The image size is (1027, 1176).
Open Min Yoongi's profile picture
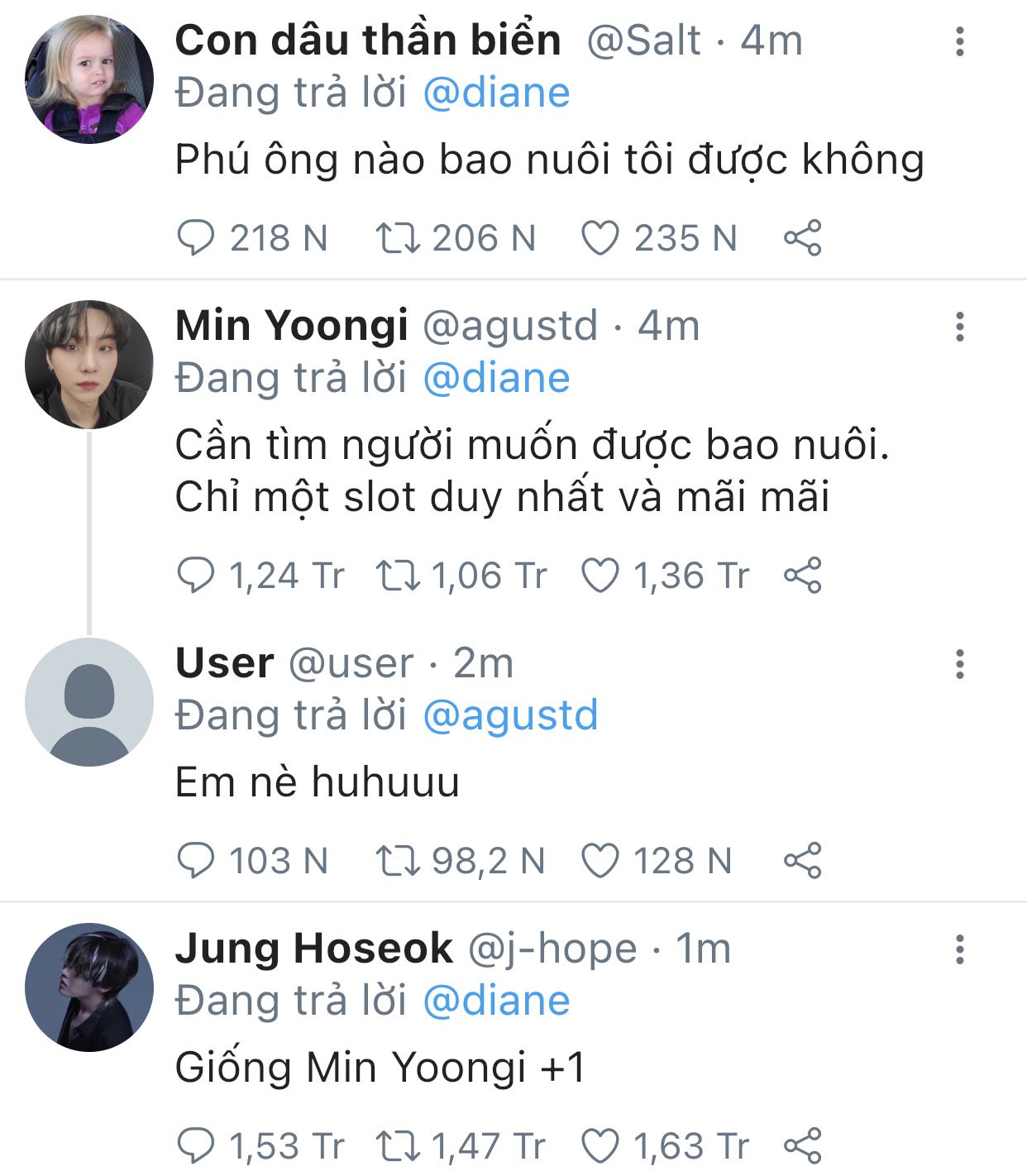point(89,365)
